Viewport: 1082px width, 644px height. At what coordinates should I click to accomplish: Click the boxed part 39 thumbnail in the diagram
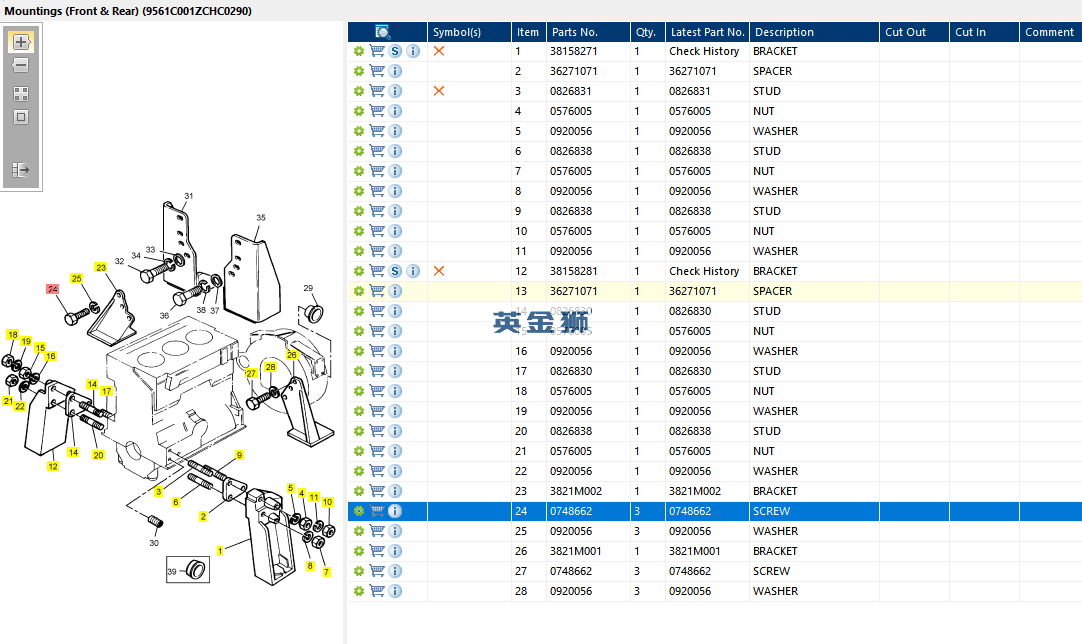[x=188, y=570]
